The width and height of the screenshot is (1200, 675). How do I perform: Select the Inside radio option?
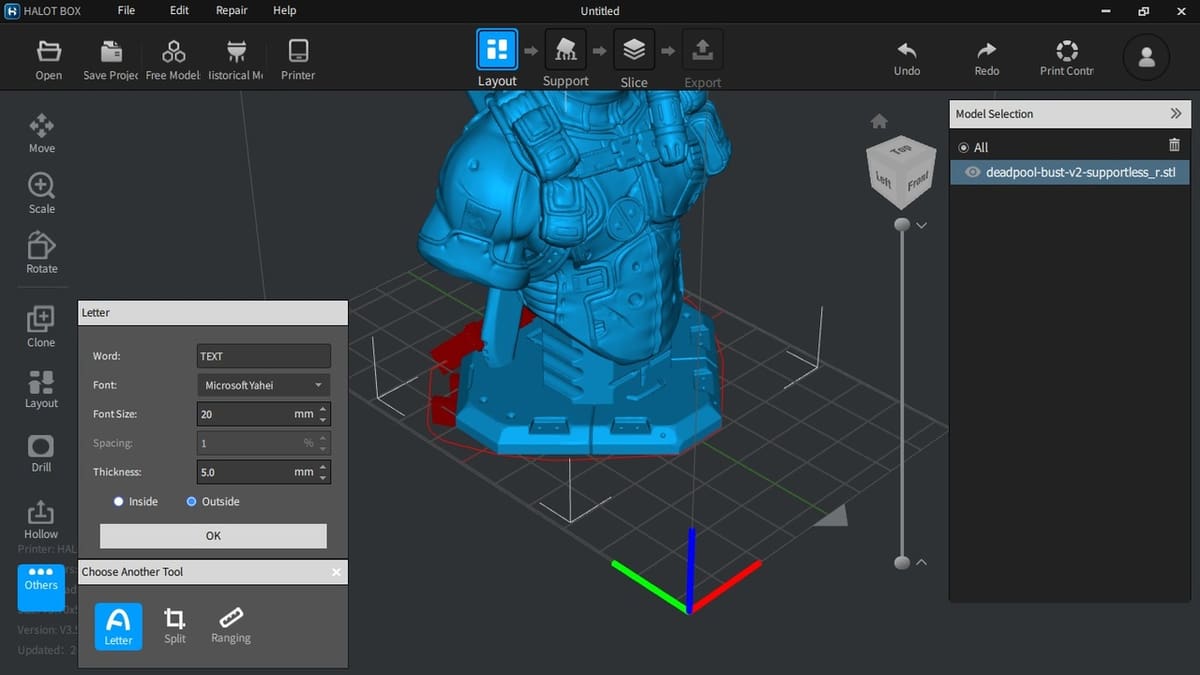coord(119,502)
